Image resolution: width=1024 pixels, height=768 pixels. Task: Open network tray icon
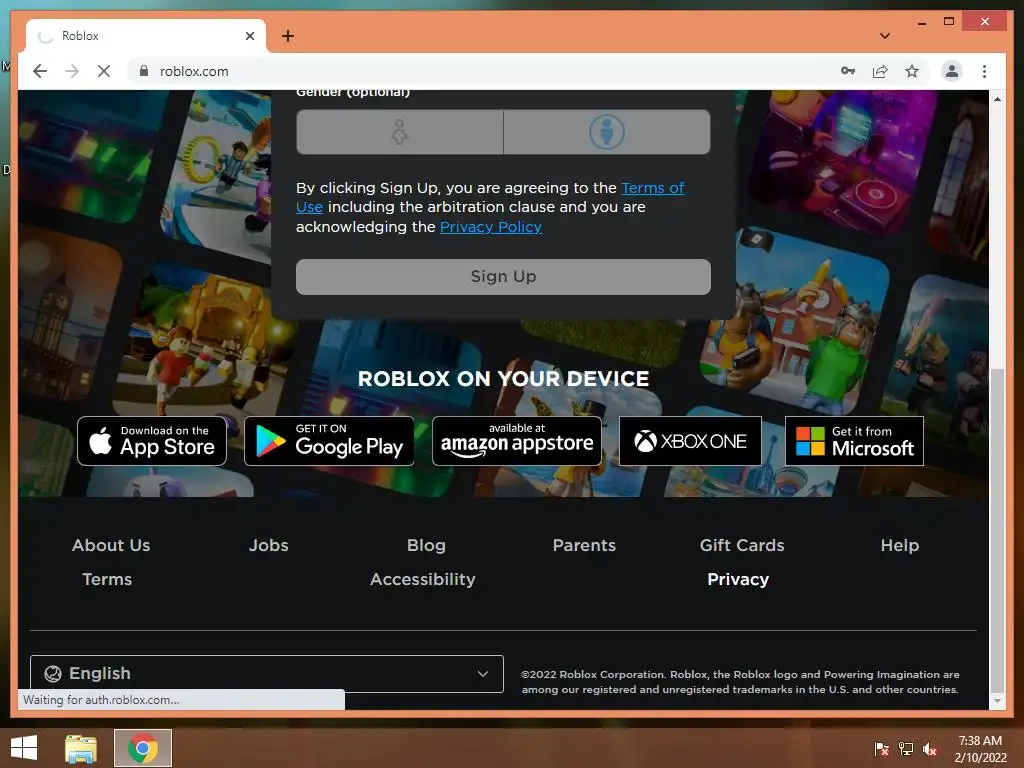point(906,748)
